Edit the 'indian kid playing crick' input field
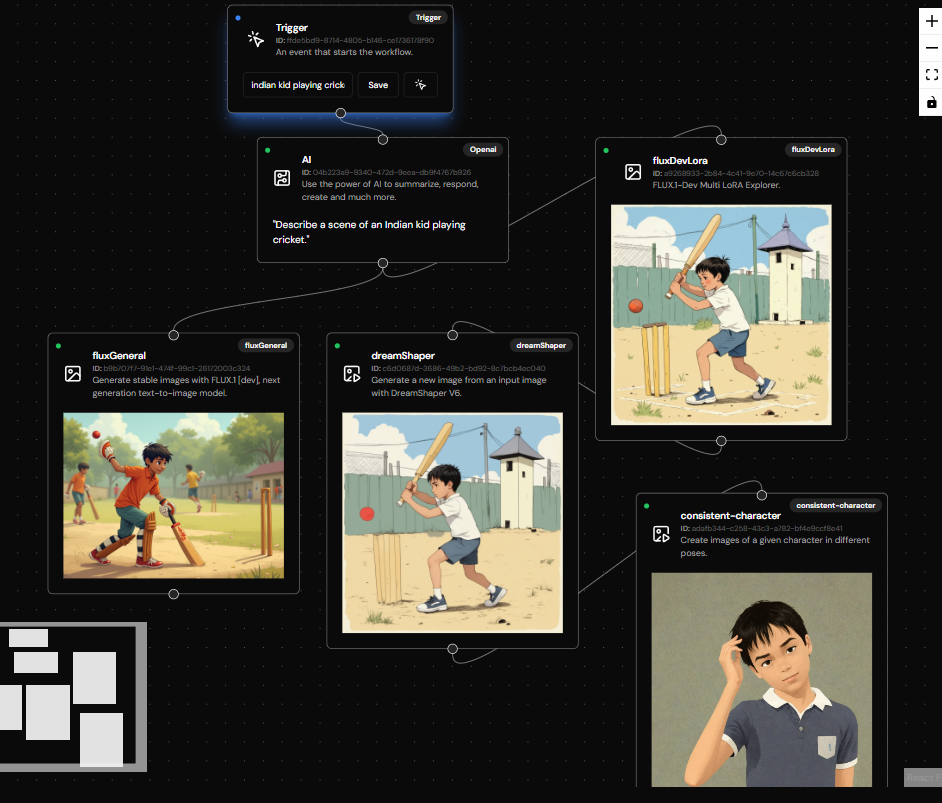Screen dimensions: 942x803 point(297,85)
